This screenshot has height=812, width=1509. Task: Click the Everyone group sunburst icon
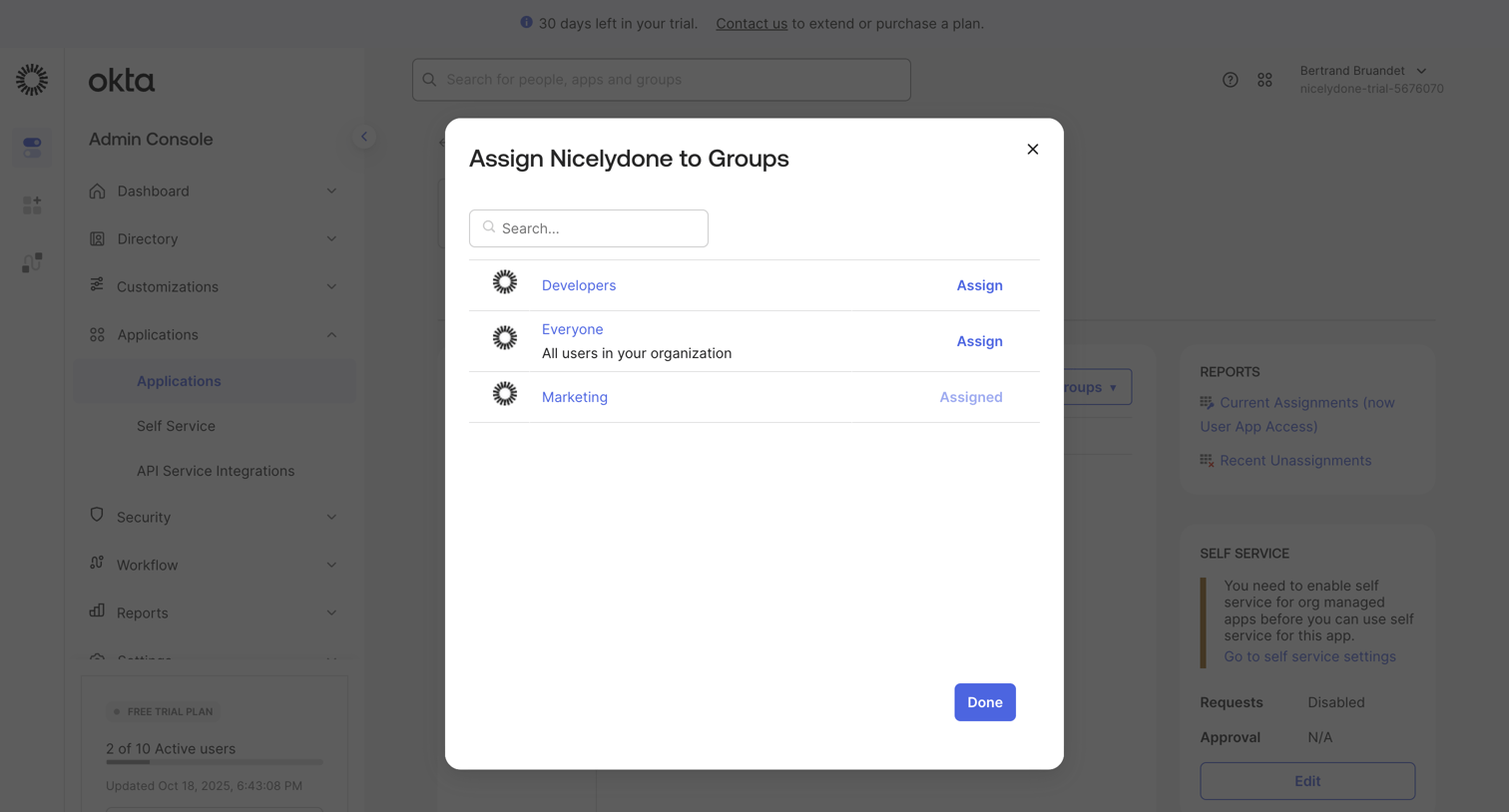point(505,338)
